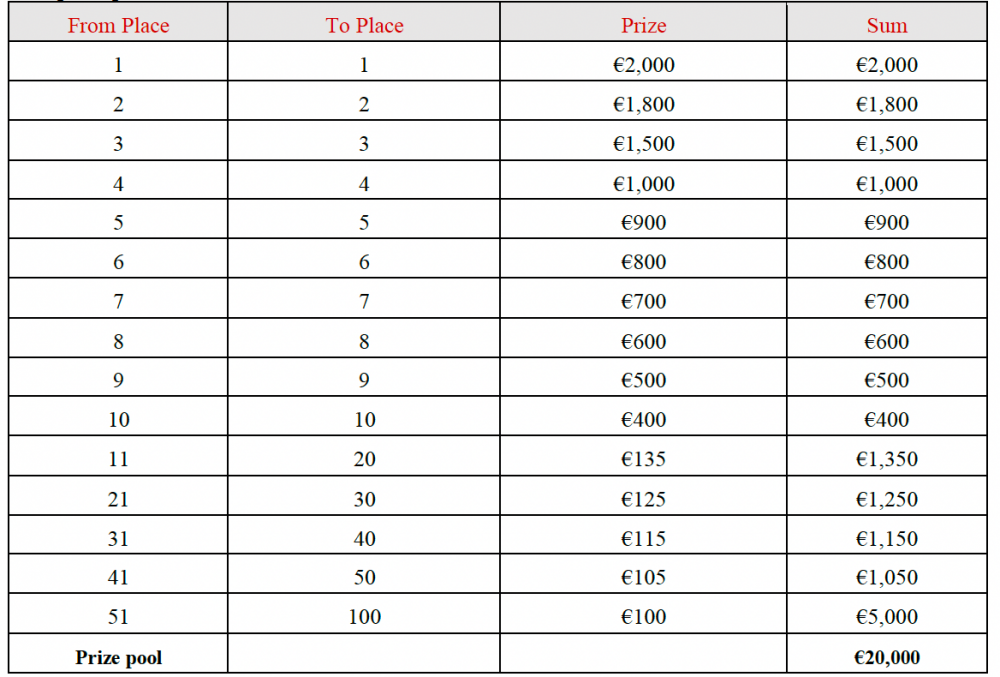Click the "To Place" column header
Image resolution: width=1000 pixels, height=677 pixels.
364,26
